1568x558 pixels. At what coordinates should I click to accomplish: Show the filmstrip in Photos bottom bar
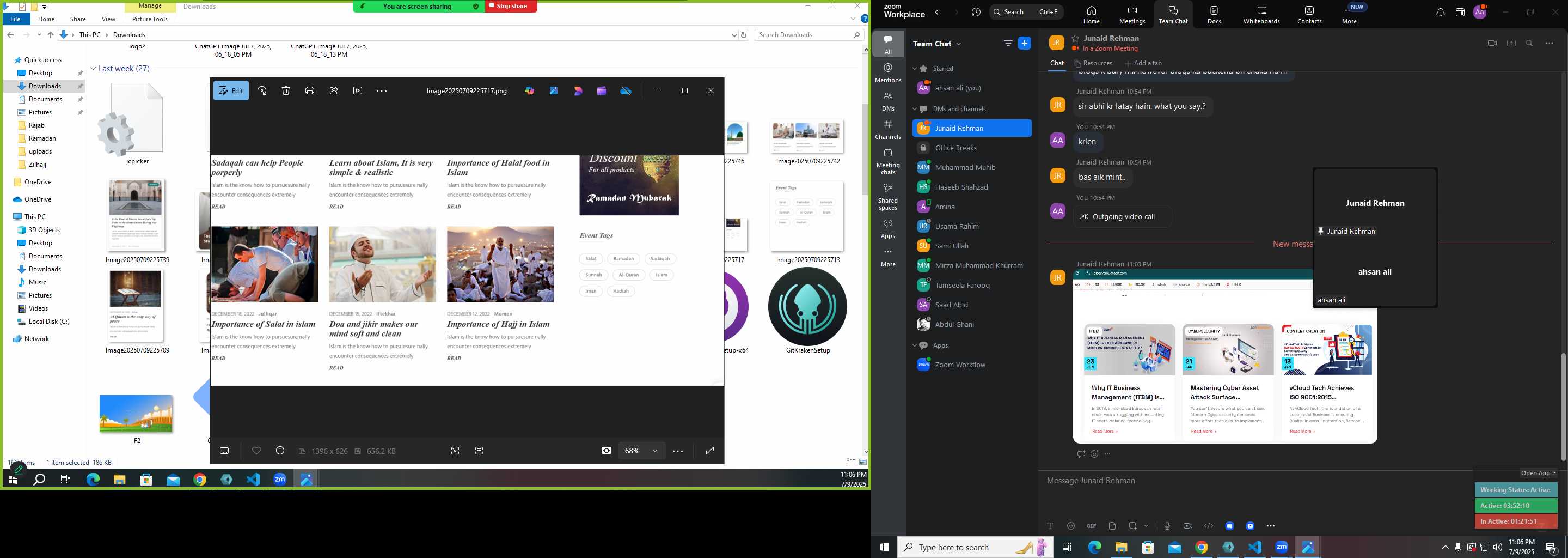(x=225, y=451)
